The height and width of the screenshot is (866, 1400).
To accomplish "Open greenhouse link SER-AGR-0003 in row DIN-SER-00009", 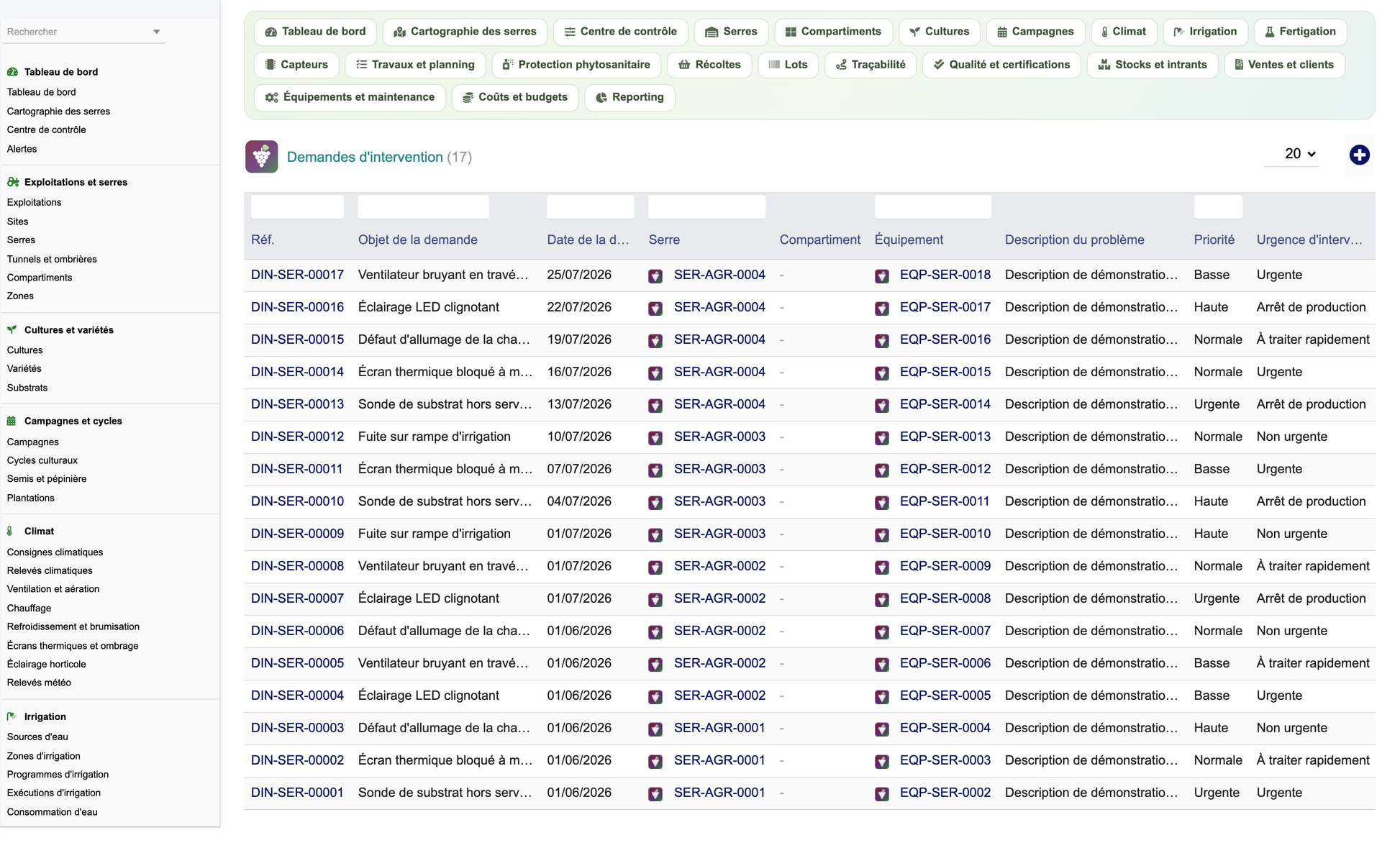I will pyautogui.click(x=719, y=534).
